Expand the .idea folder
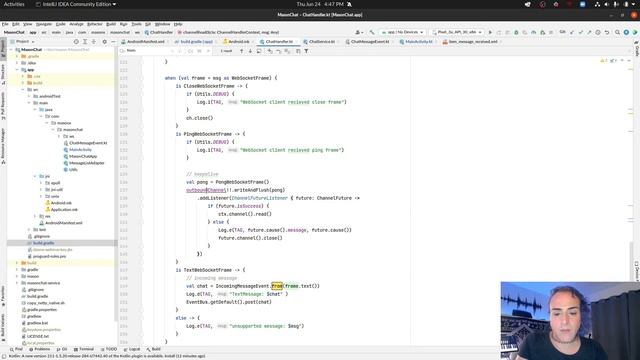Image resolution: width=640 pixels, height=360 pixels. 17,63
